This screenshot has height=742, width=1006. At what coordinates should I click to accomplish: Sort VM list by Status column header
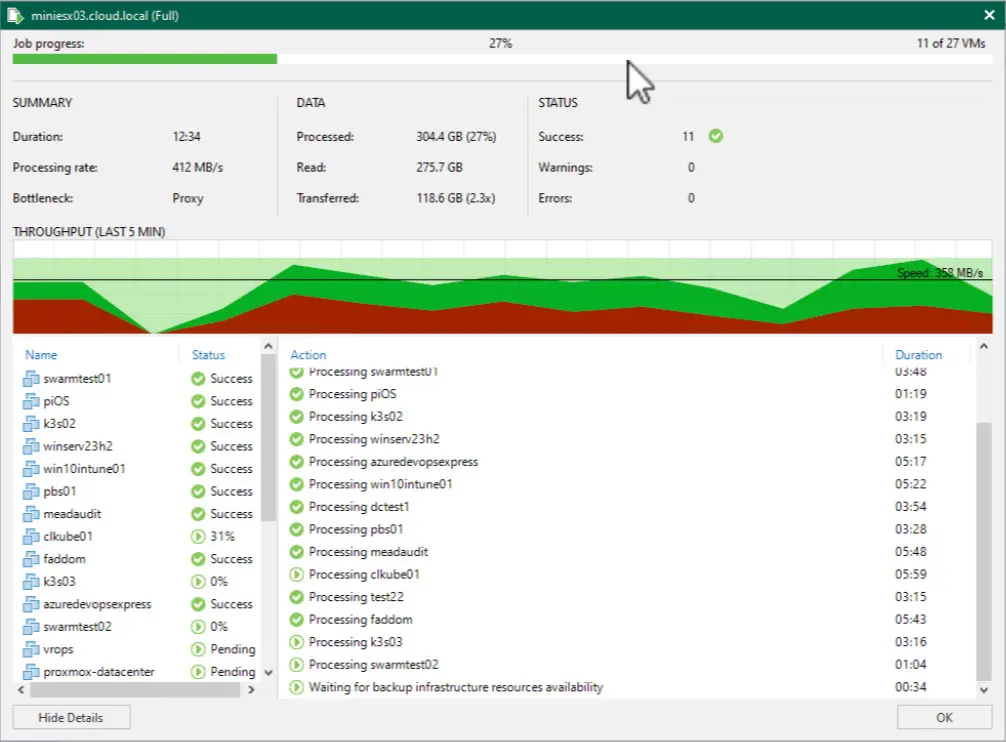point(208,355)
